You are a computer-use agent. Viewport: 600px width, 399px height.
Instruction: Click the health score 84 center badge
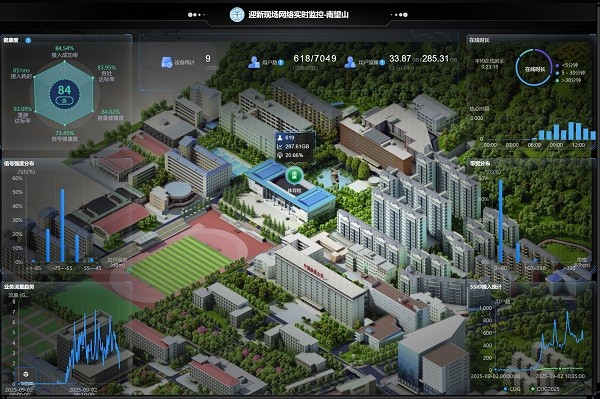(64, 94)
